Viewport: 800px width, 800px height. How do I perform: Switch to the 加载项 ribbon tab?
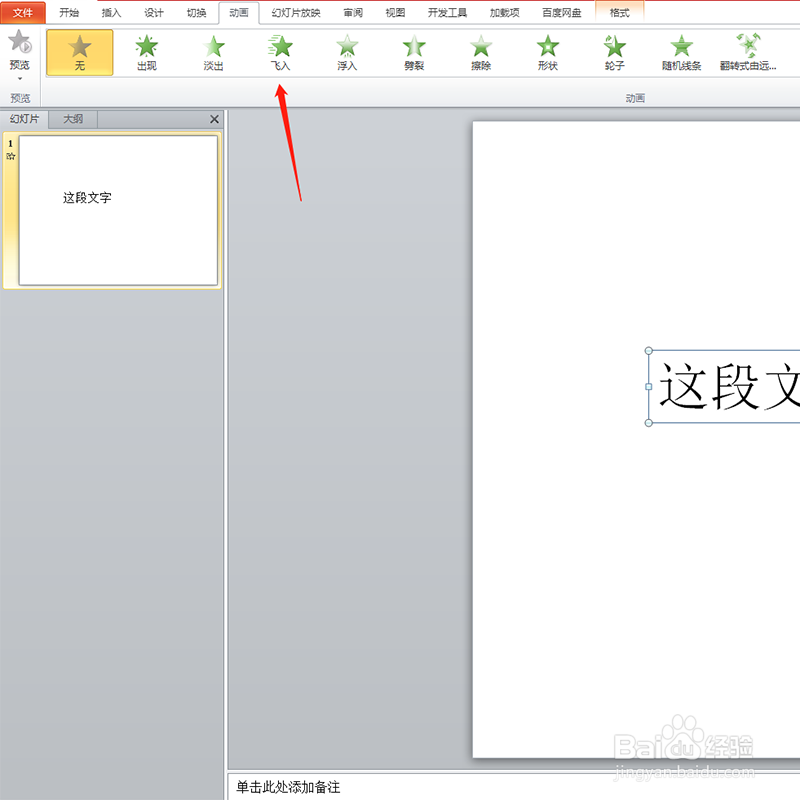505,13
